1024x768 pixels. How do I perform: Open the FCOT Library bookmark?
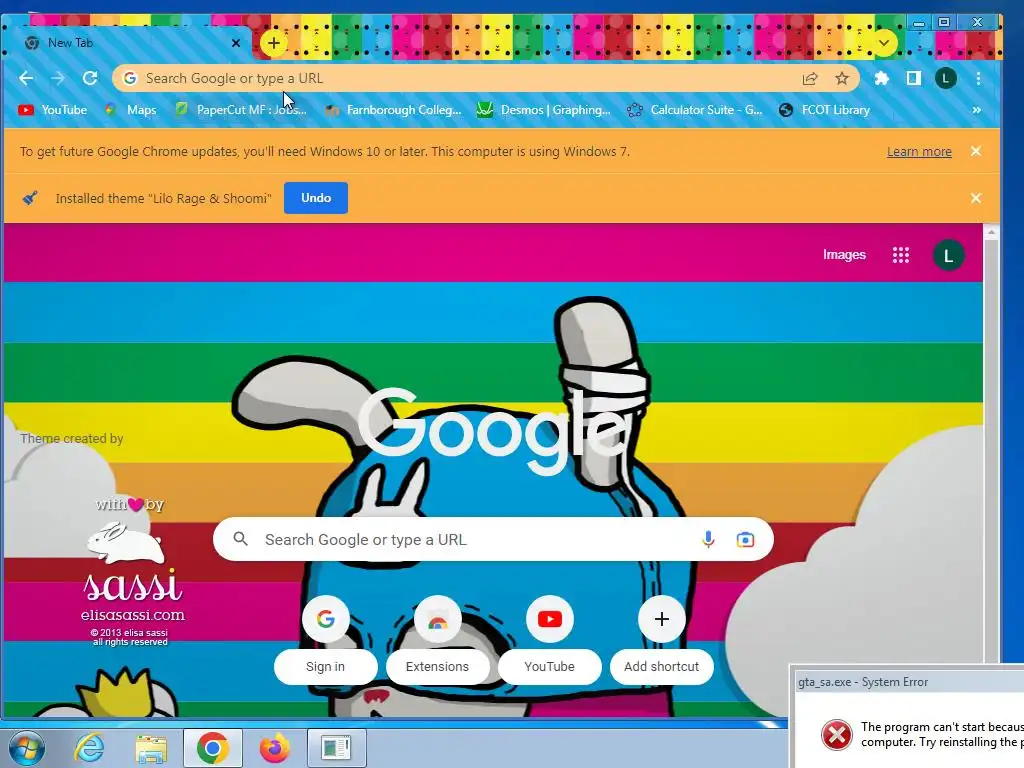coord(824,110)
